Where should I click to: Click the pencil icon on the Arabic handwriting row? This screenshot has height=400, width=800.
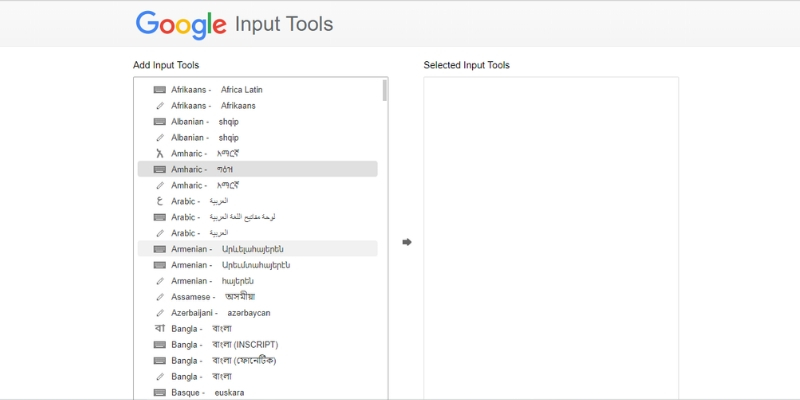160,233
